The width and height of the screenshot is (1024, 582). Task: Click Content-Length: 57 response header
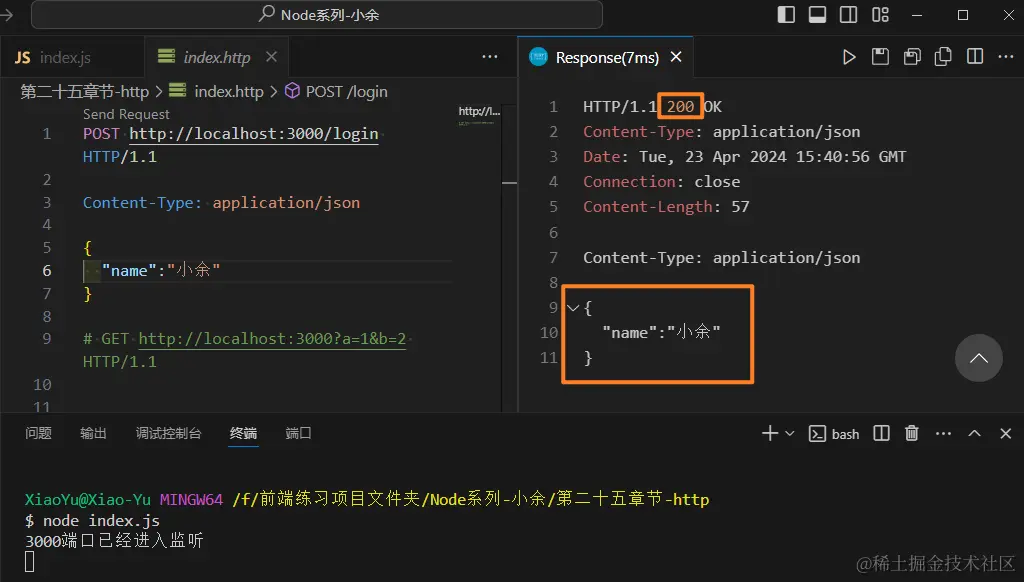click(x=666, y=206)
